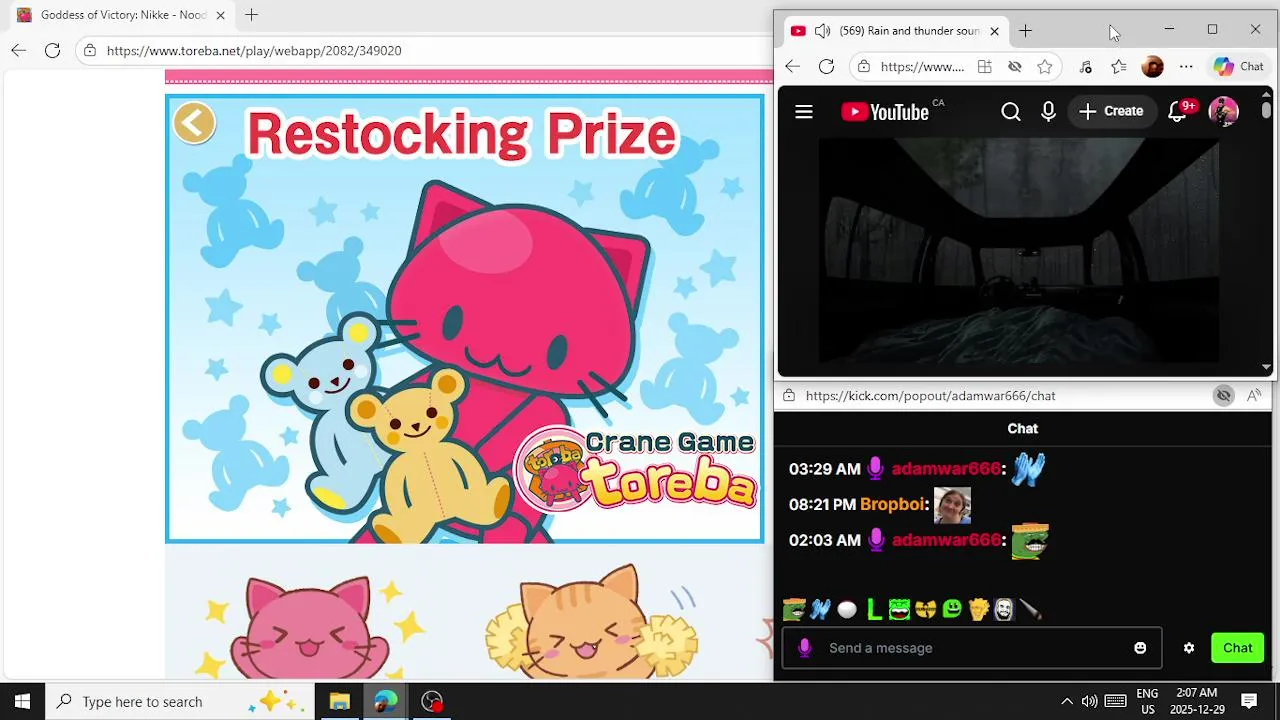This screenshot has height=720, width=1280.
Task: Insert cigar emote from quick bar
Action: coord(1031,609)
